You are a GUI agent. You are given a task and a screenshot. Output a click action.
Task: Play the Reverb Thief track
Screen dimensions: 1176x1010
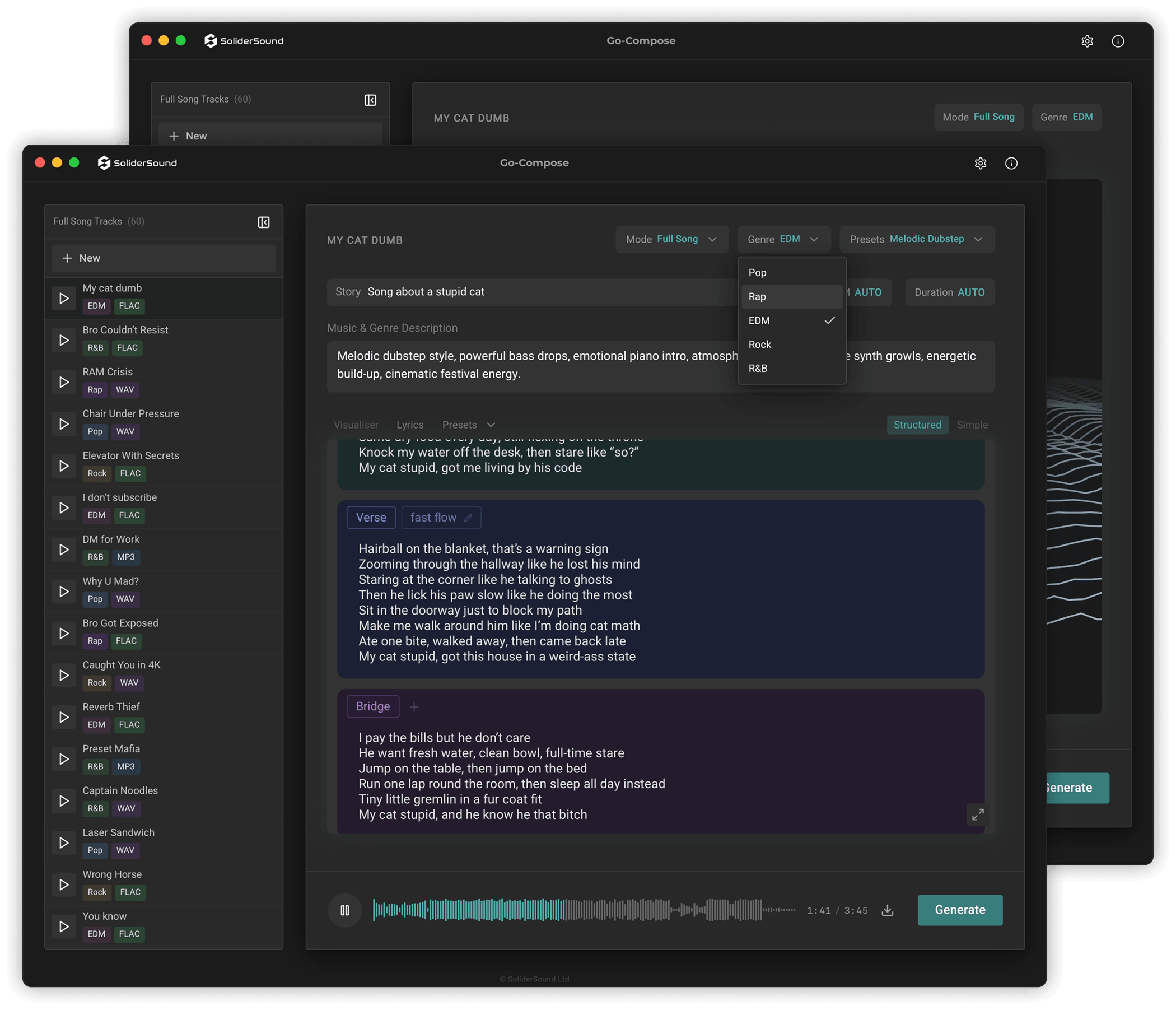coord(64,717)
